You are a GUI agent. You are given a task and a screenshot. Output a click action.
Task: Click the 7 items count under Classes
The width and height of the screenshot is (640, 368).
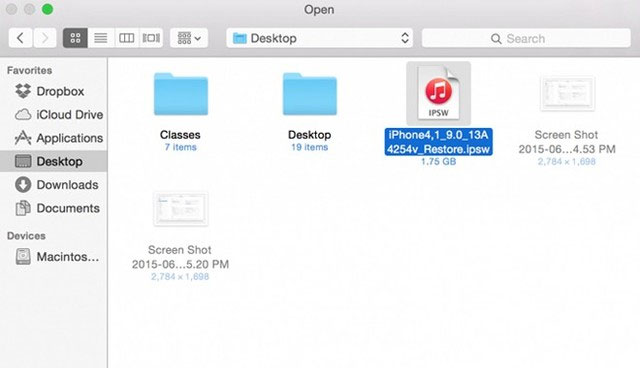(x=180, y=147)
